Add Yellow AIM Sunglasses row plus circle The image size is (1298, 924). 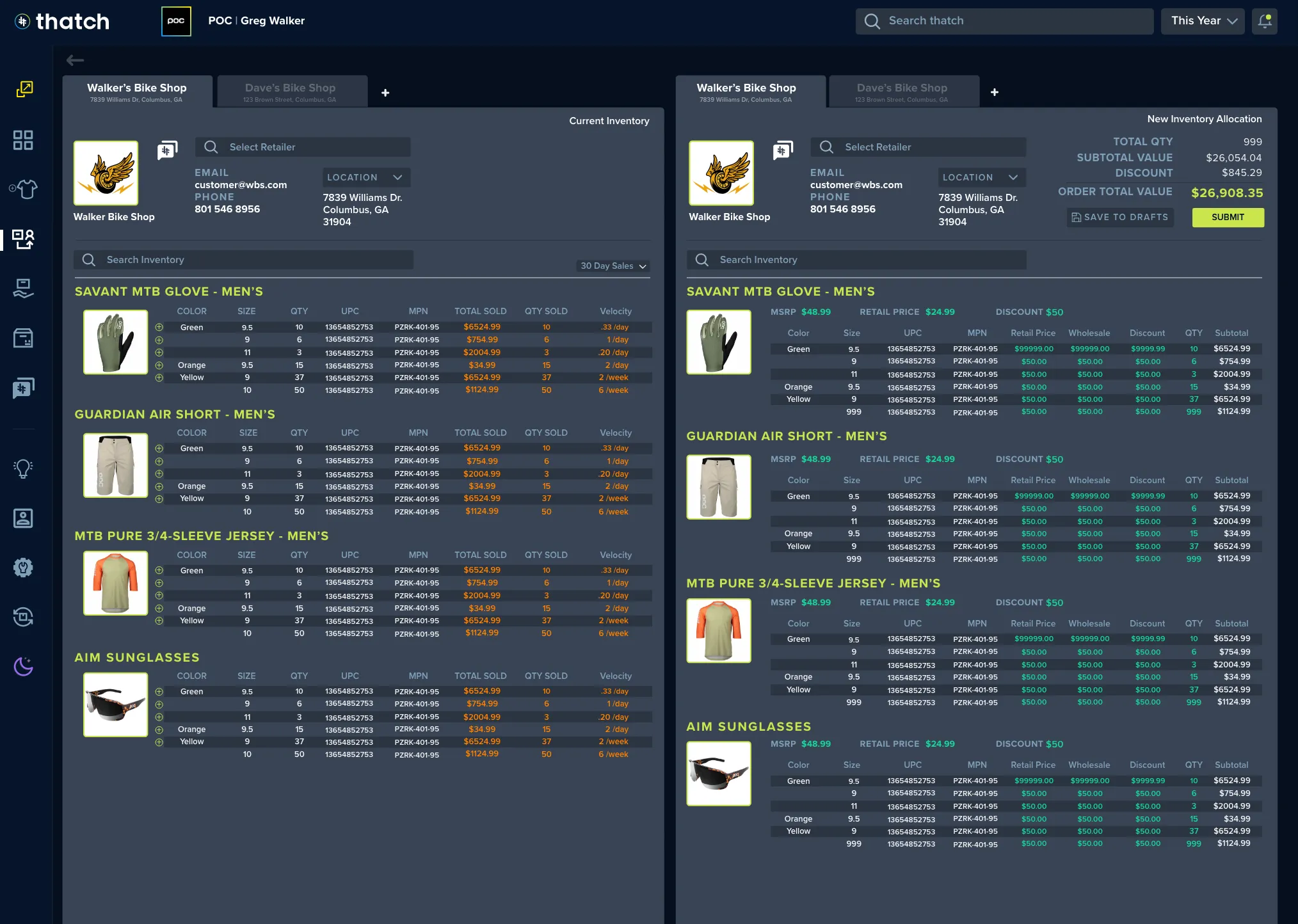tap(159, 742)
